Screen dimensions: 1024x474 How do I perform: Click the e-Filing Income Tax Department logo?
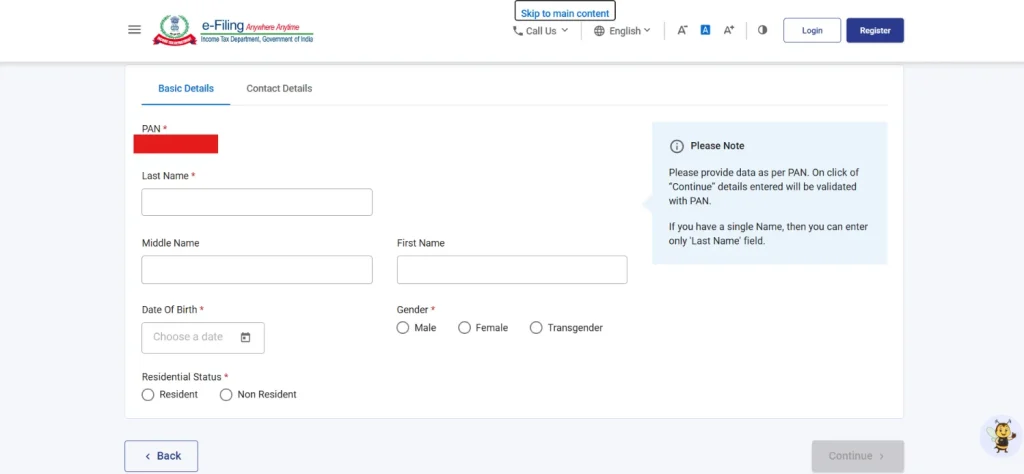233,30
